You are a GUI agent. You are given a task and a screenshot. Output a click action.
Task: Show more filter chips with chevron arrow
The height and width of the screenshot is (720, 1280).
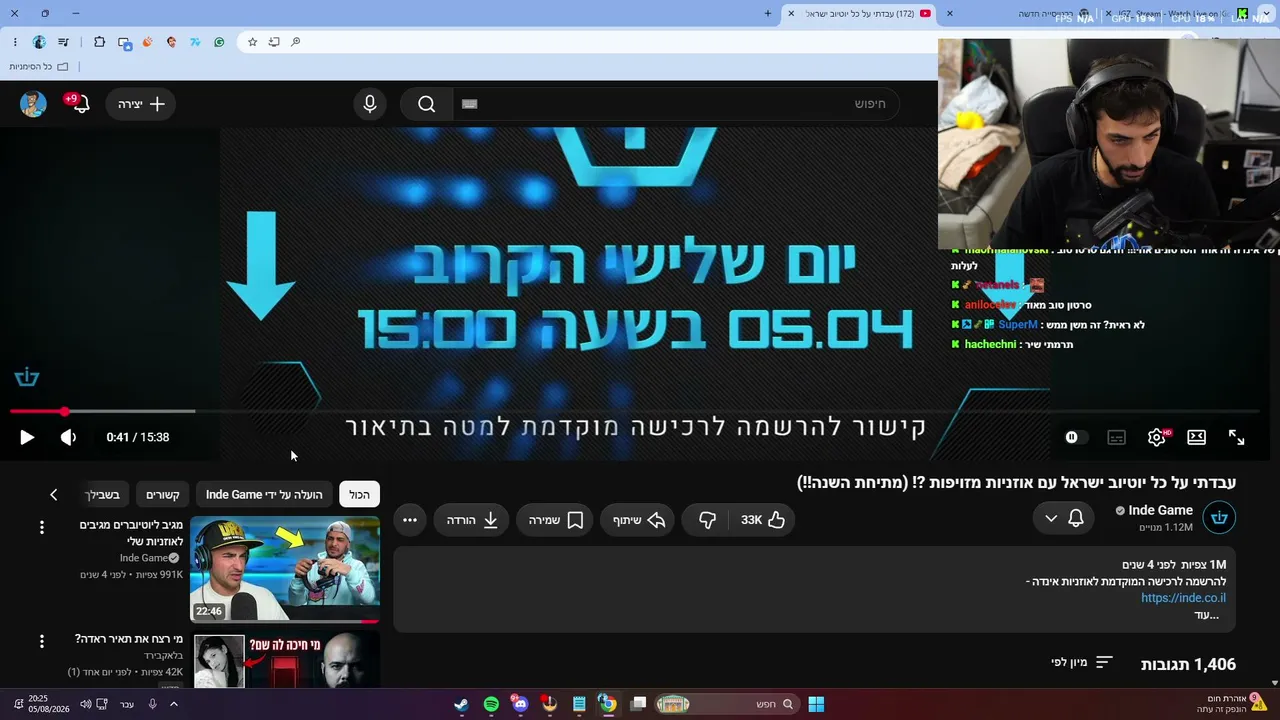[54, 495]
